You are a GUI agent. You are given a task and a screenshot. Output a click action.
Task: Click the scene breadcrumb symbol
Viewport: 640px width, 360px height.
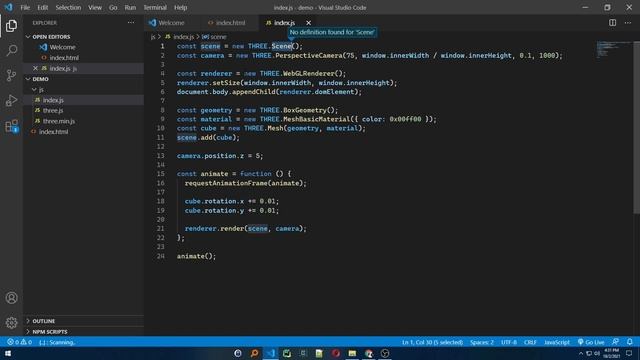(218, 37)
